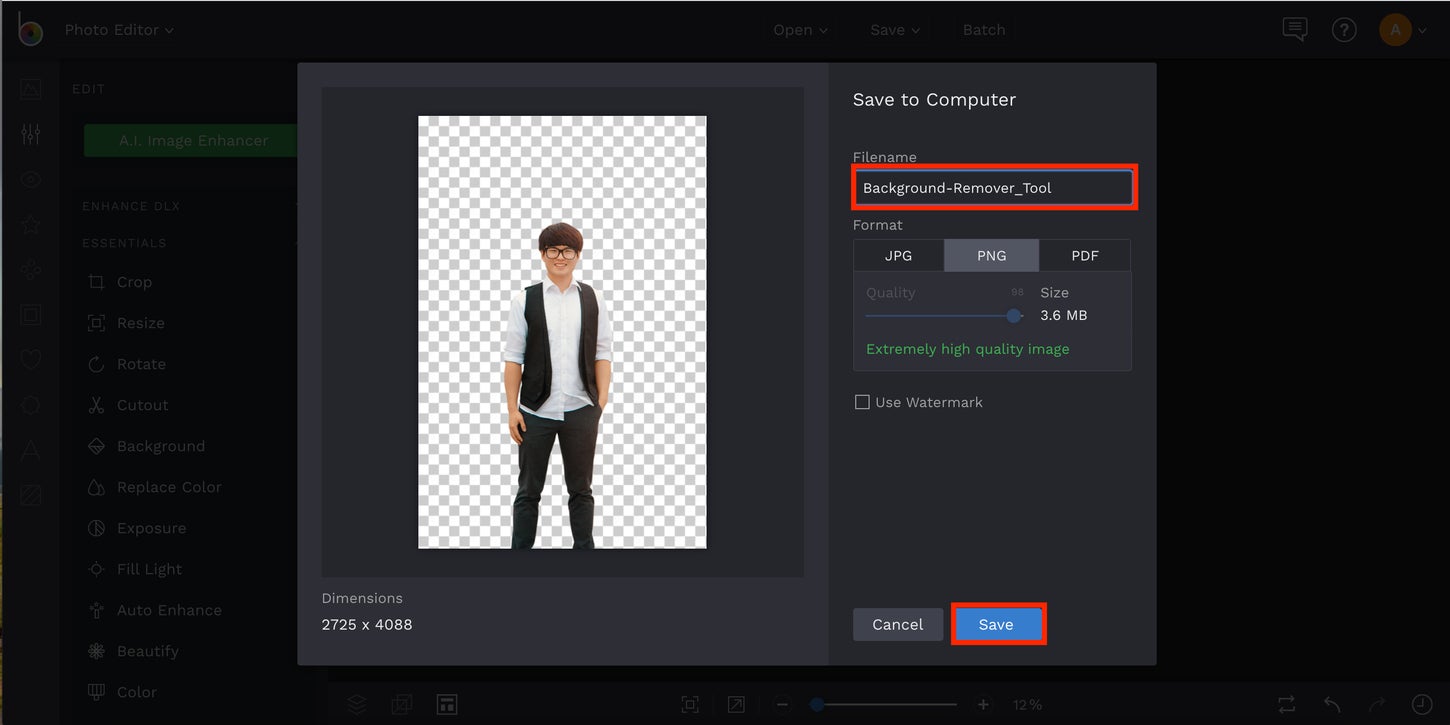Open the Batch menu item

(983, 29)
